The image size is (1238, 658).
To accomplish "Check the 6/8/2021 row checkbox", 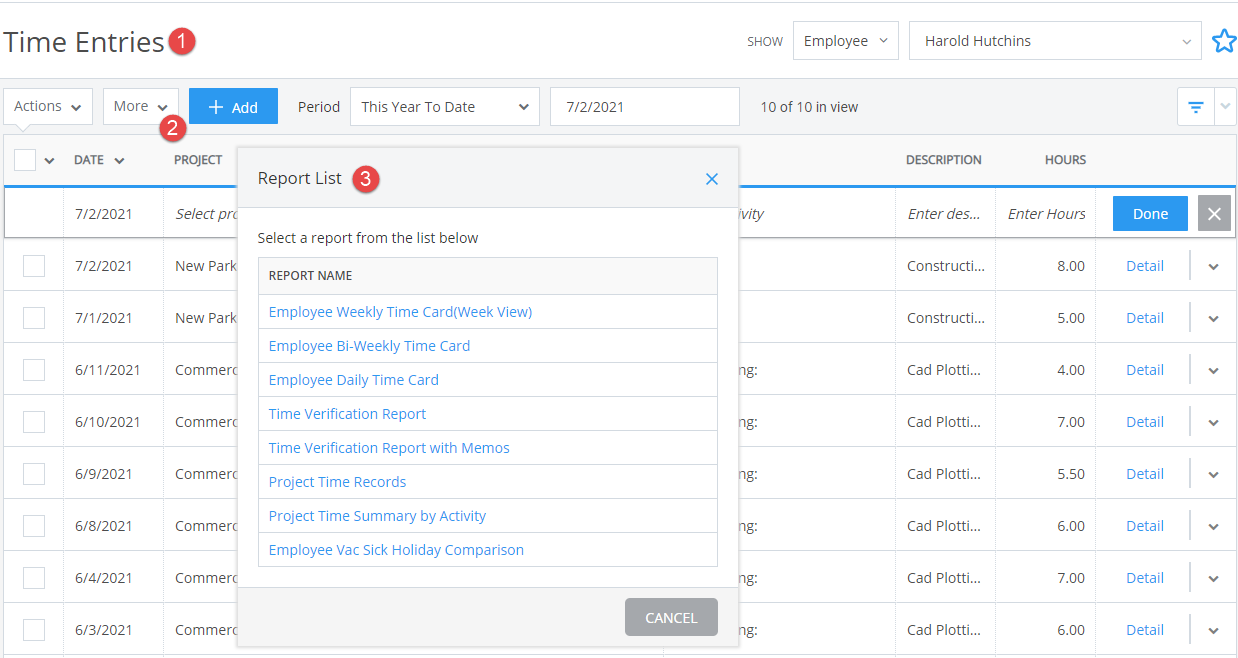I will click(34, 526).
